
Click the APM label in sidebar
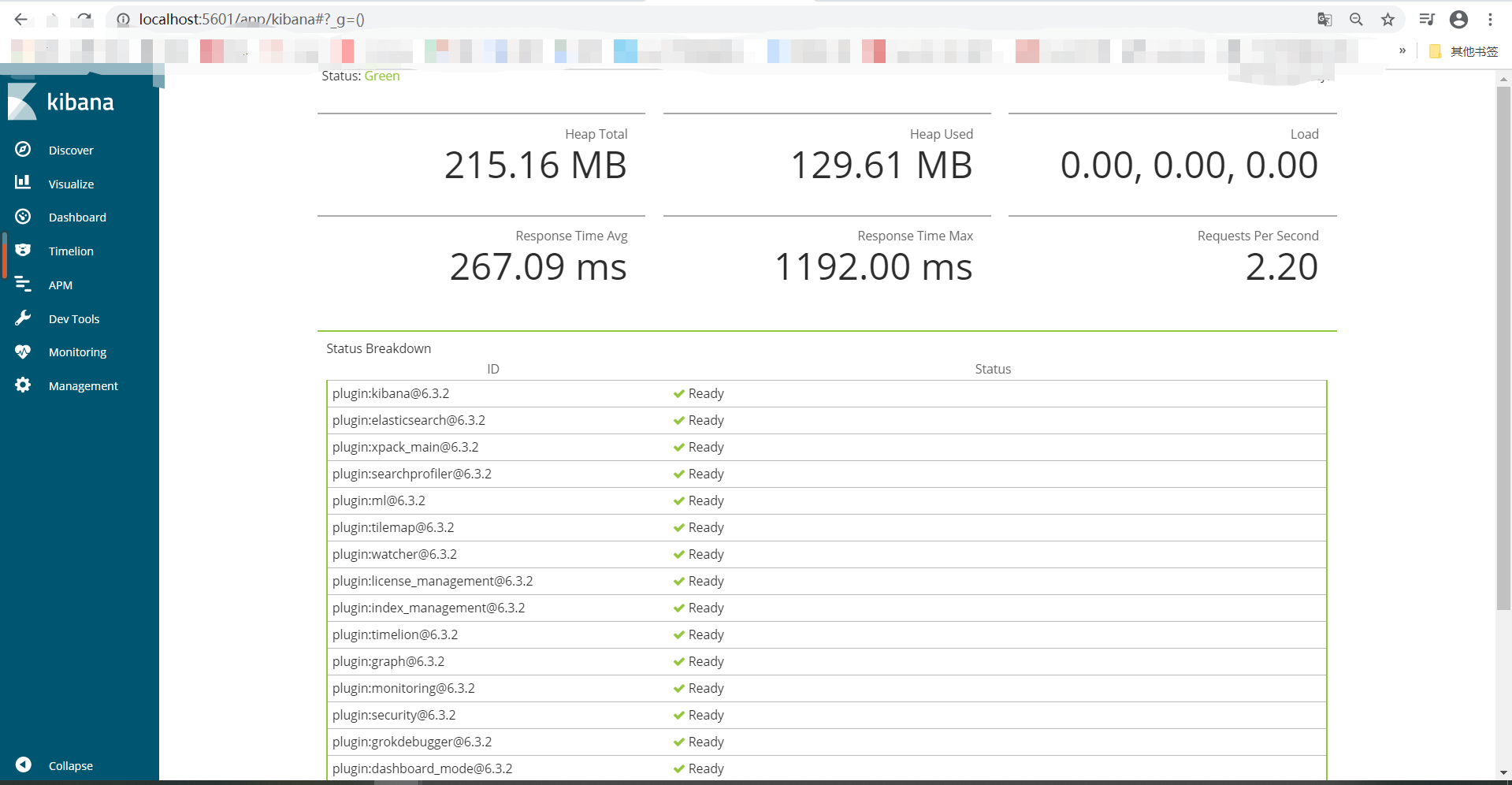click(61, 285)
